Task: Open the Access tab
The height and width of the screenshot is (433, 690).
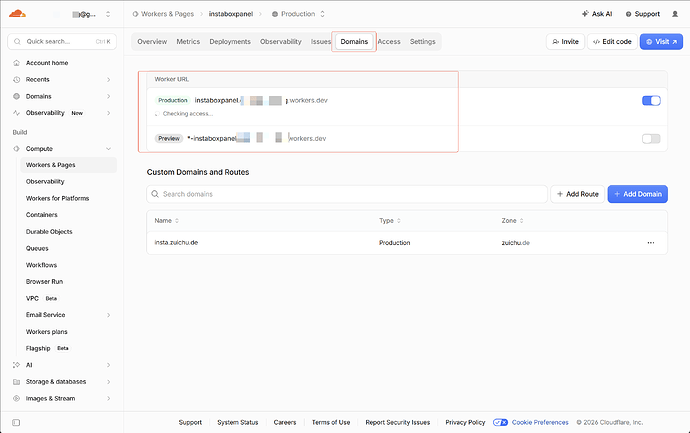Action: click(389, 41)
